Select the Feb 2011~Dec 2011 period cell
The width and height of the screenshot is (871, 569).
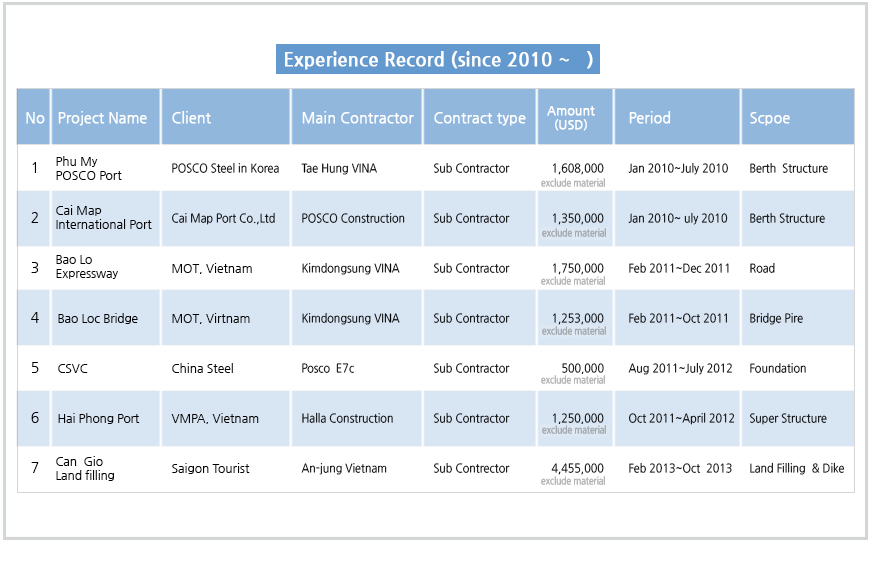tap(677, 268)
